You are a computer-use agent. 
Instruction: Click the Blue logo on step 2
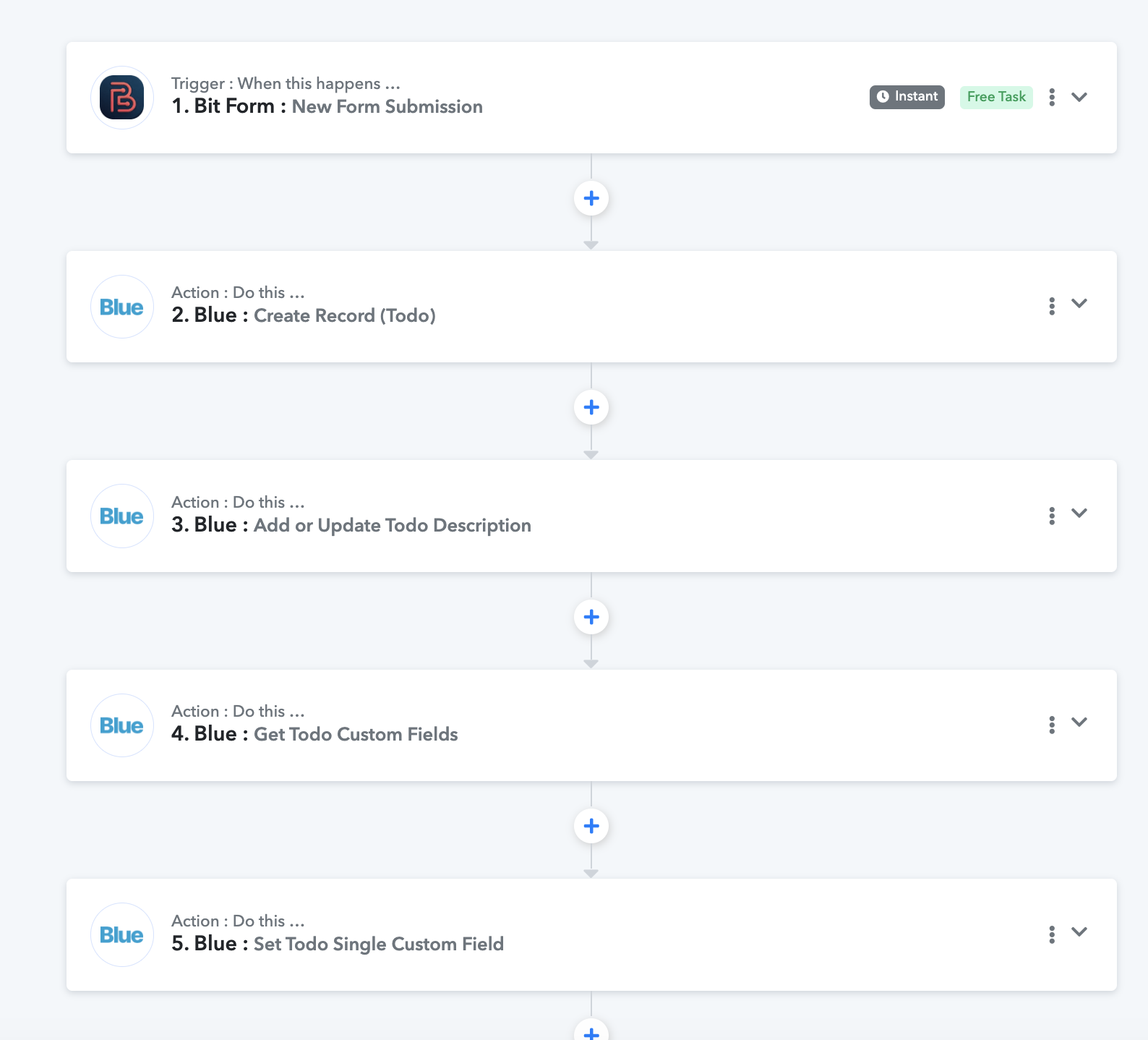121,307
